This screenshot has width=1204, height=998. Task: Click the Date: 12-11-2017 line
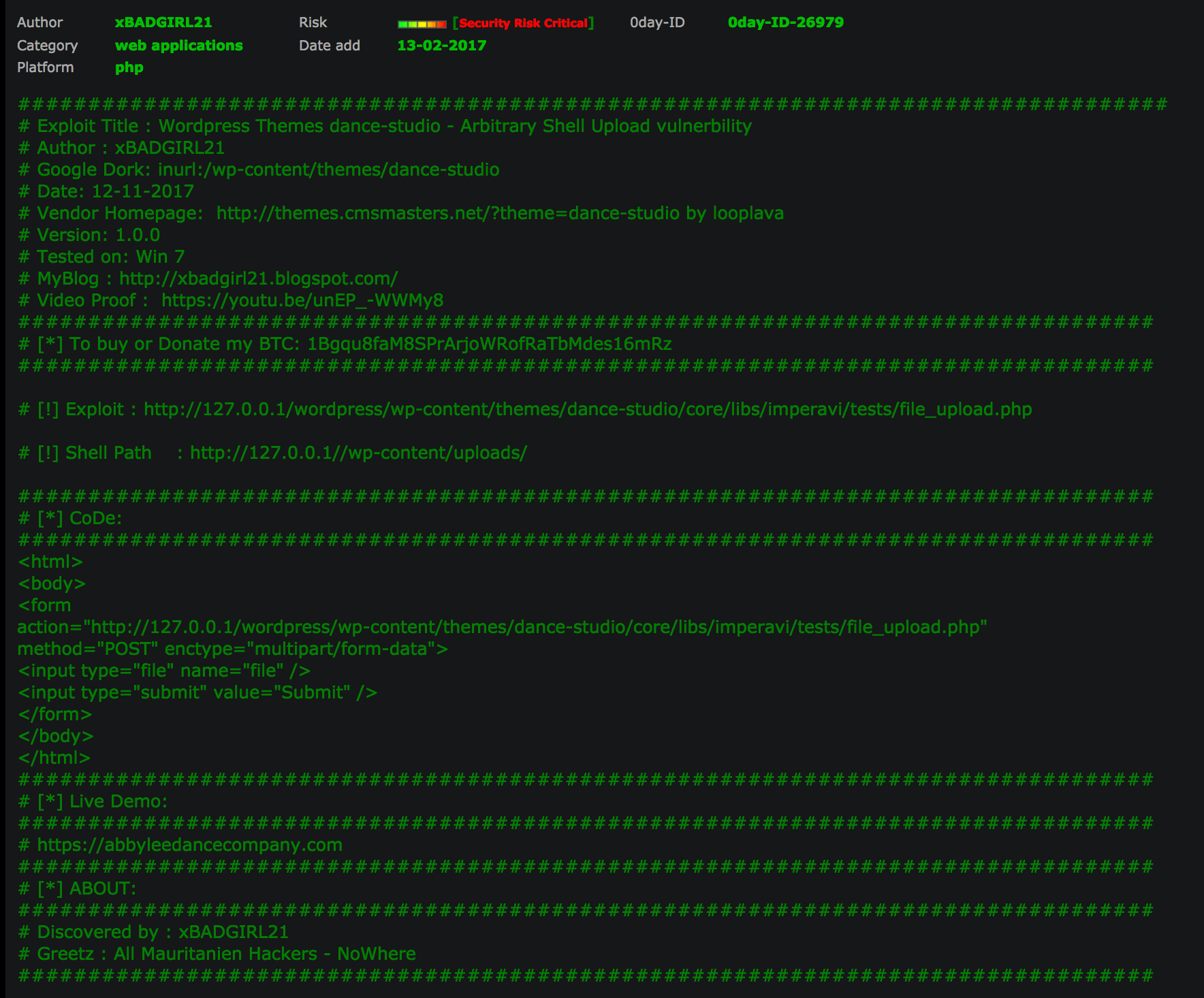[x=106, y=191]
